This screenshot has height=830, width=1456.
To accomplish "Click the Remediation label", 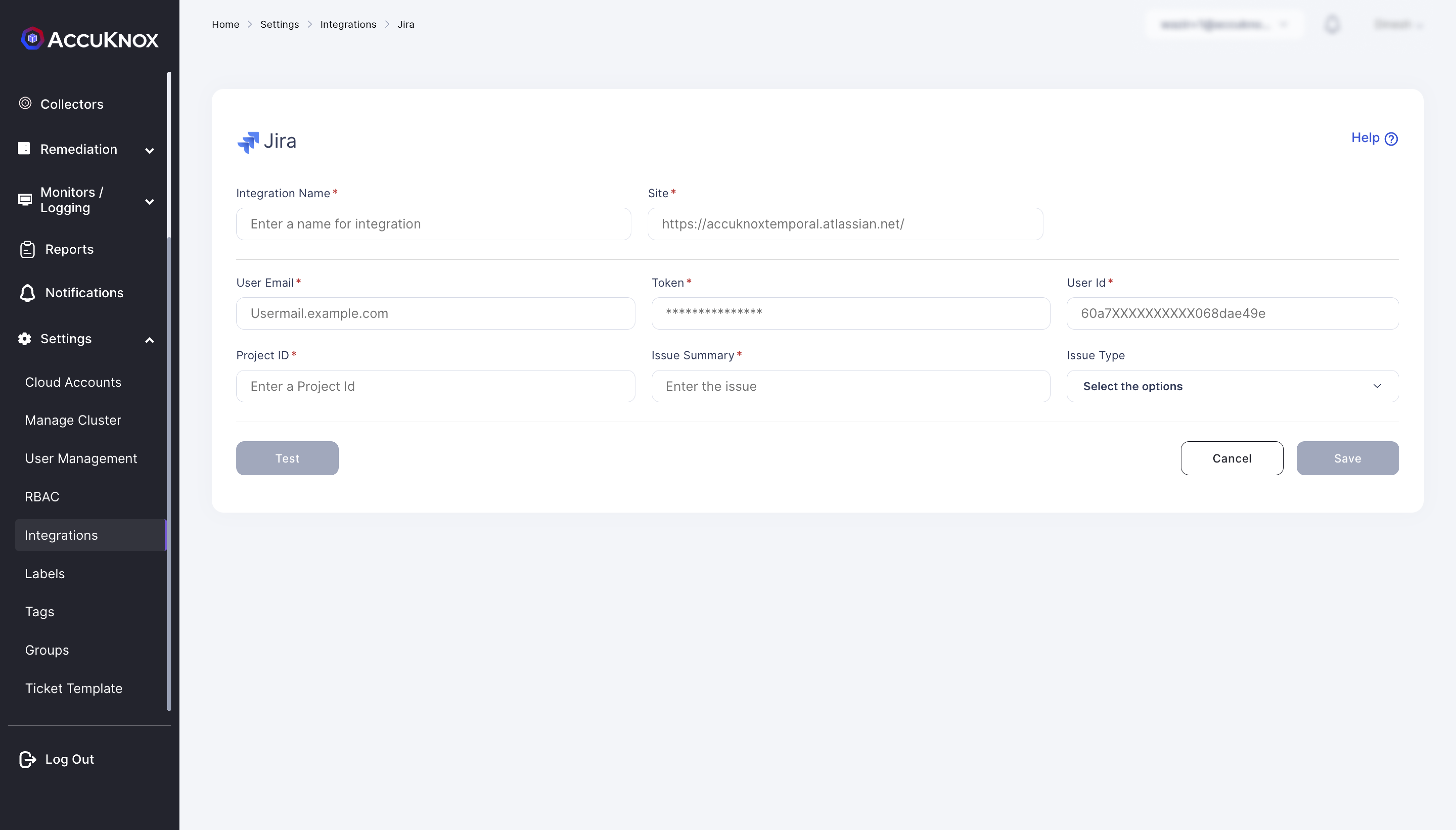I will pyautogui.click(x=79, y=149).
